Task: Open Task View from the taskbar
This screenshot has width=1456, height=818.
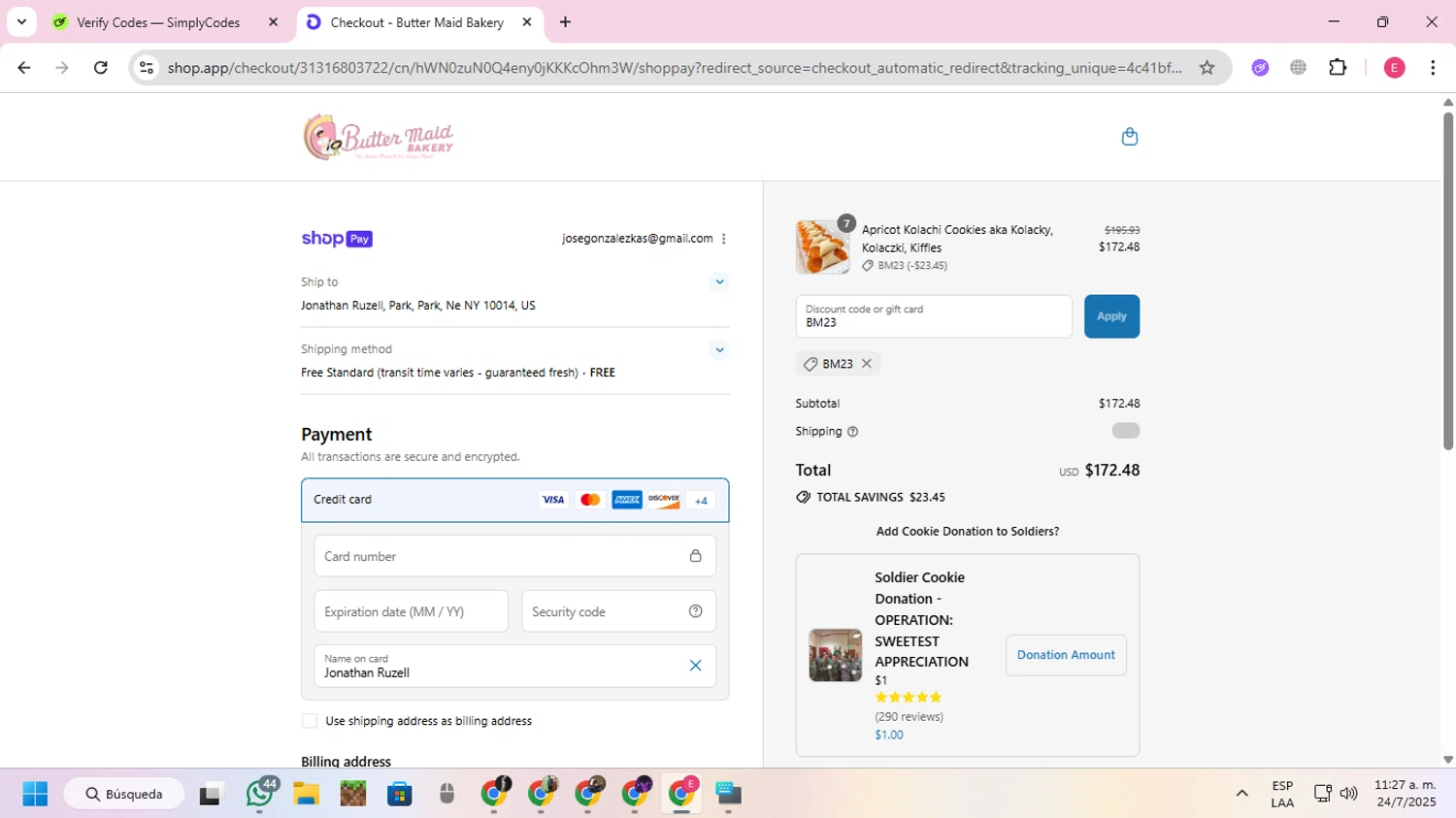Action: 212,794
